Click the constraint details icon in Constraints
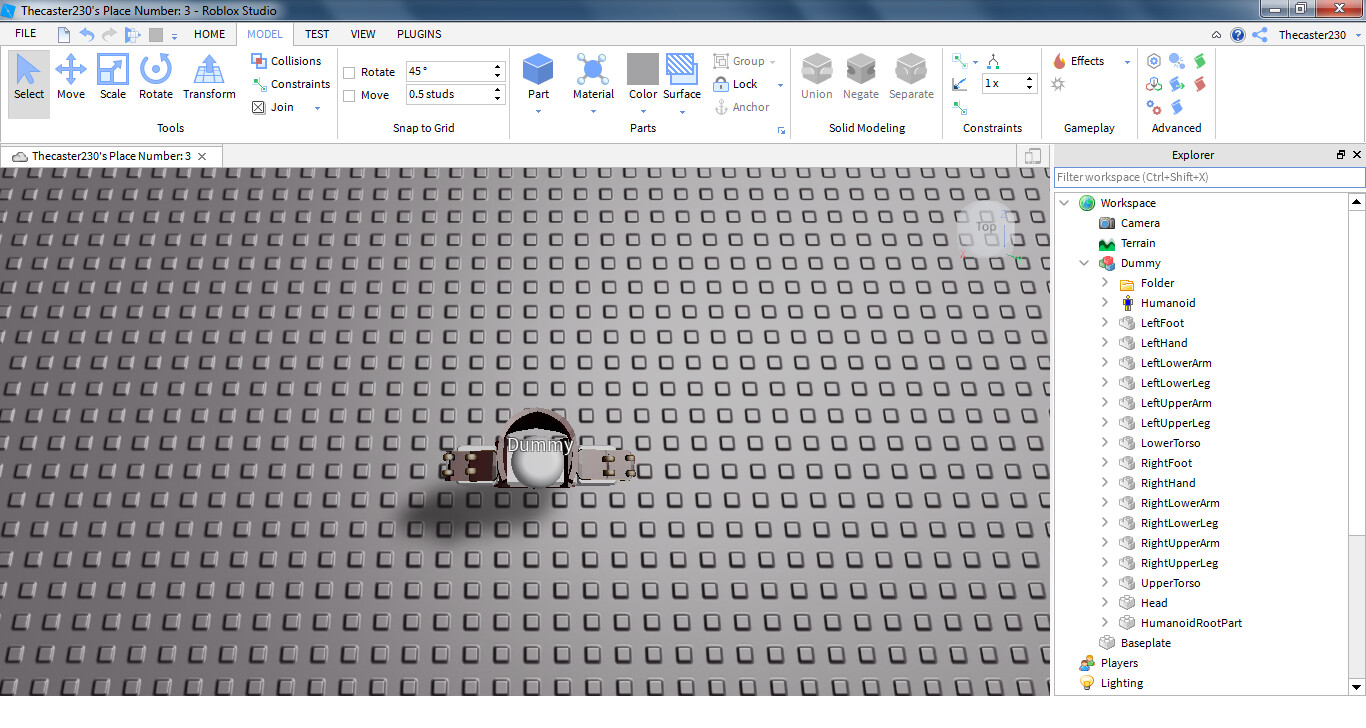Screen dimensions: 1366x728 click(x=959, y=84)
